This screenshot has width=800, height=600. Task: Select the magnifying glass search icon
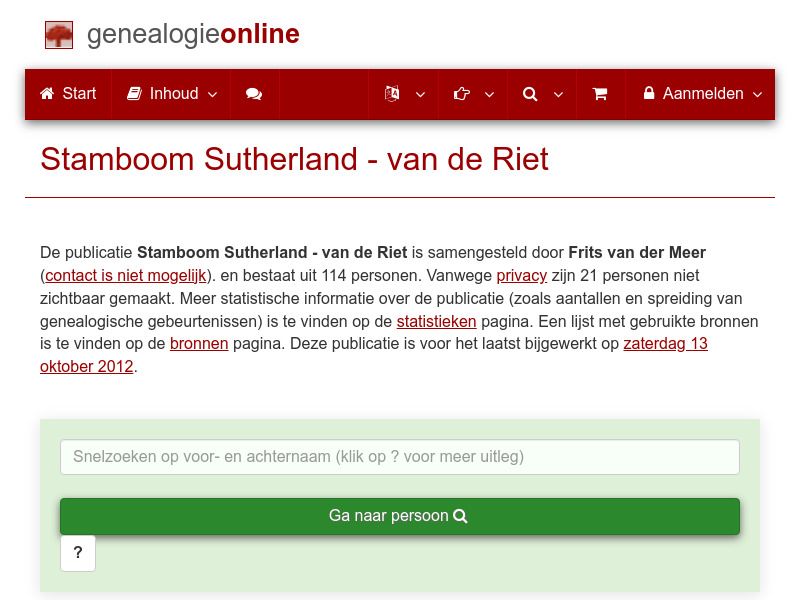[x=530, y=94]
